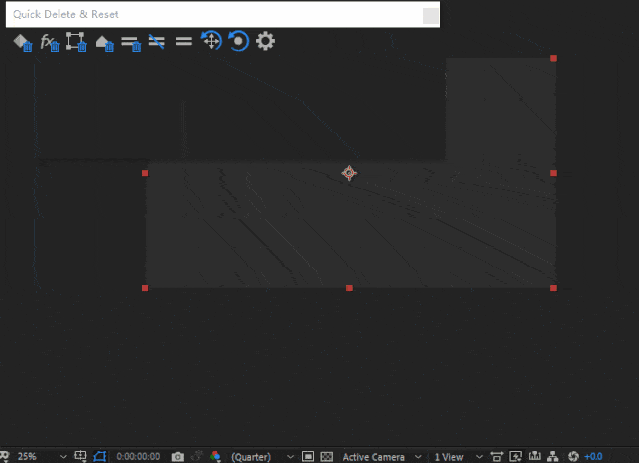Viewport: 639px width, 463px height.
Task: Click the delete masks icon
Action: click(76, 42)
